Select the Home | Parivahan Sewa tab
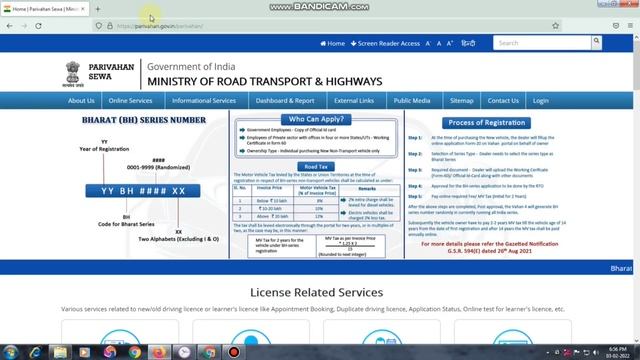This screenshot has width=640, height=360. tap(44, 9)
